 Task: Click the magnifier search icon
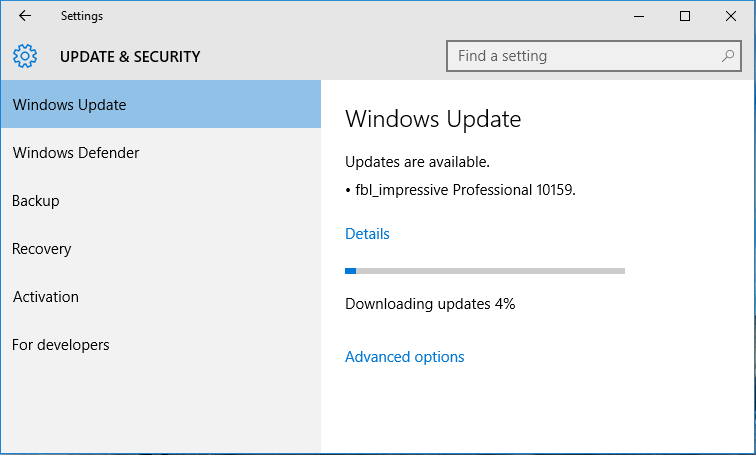coord(728,56)
